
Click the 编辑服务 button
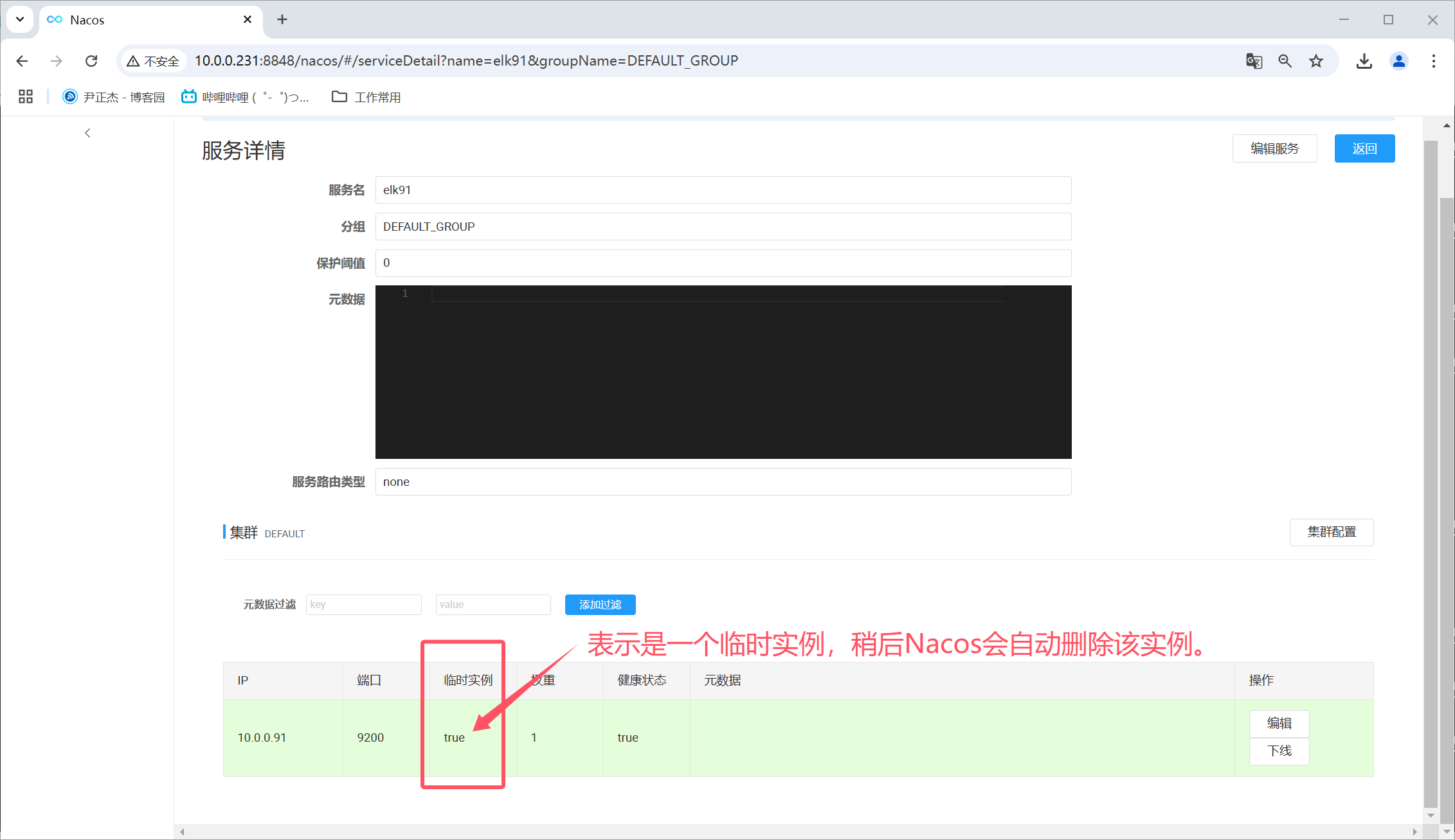tap(1274, 148)
